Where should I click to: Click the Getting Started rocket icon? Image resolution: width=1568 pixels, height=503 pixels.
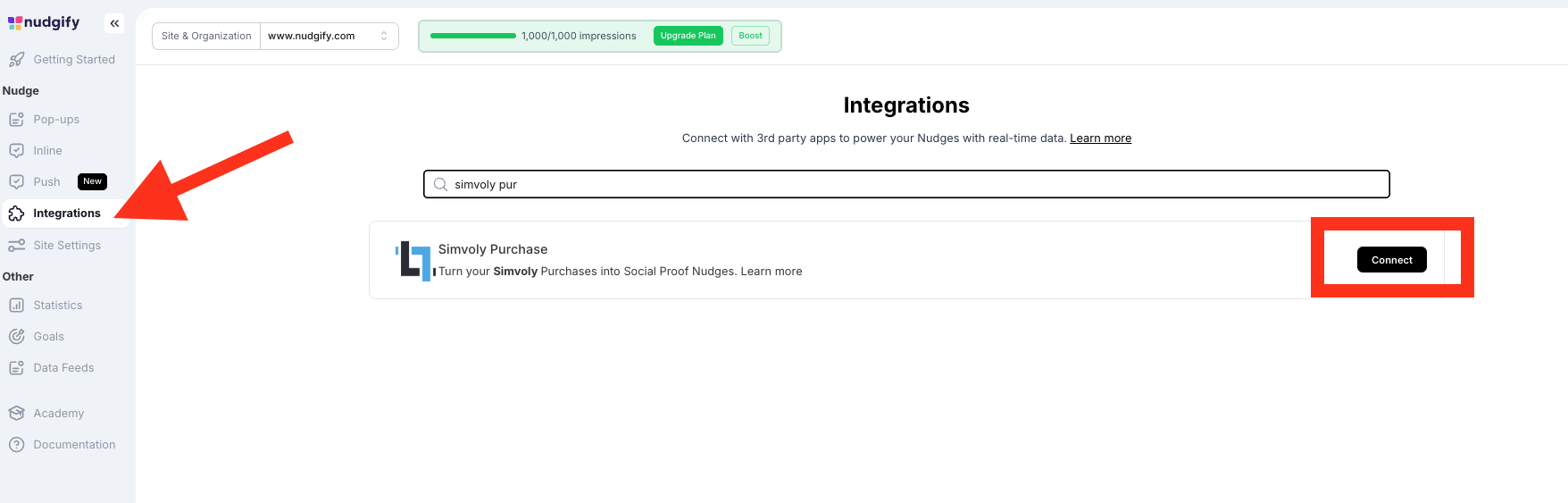tap(16, 60)
